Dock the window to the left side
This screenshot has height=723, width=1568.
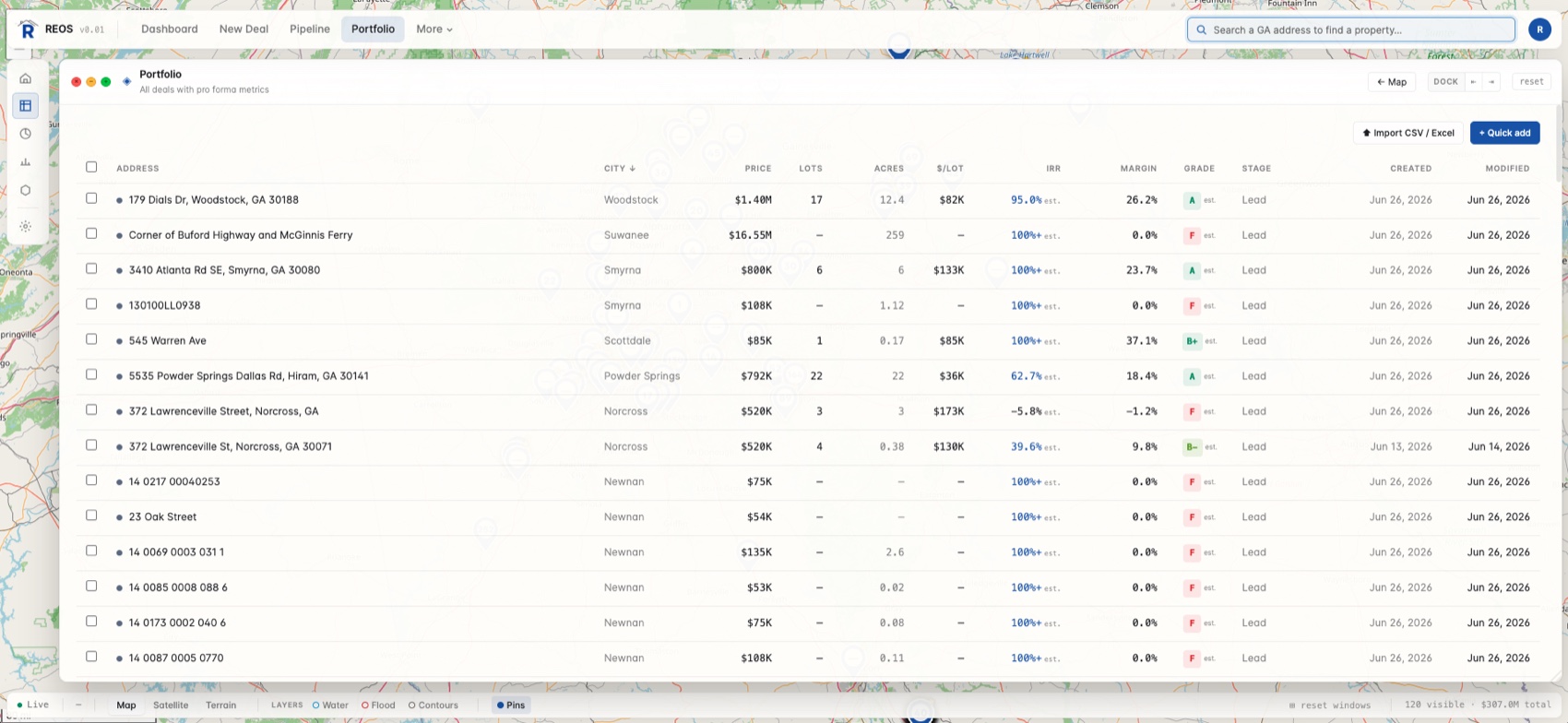pyautogui.click(x=1473, y=81)
